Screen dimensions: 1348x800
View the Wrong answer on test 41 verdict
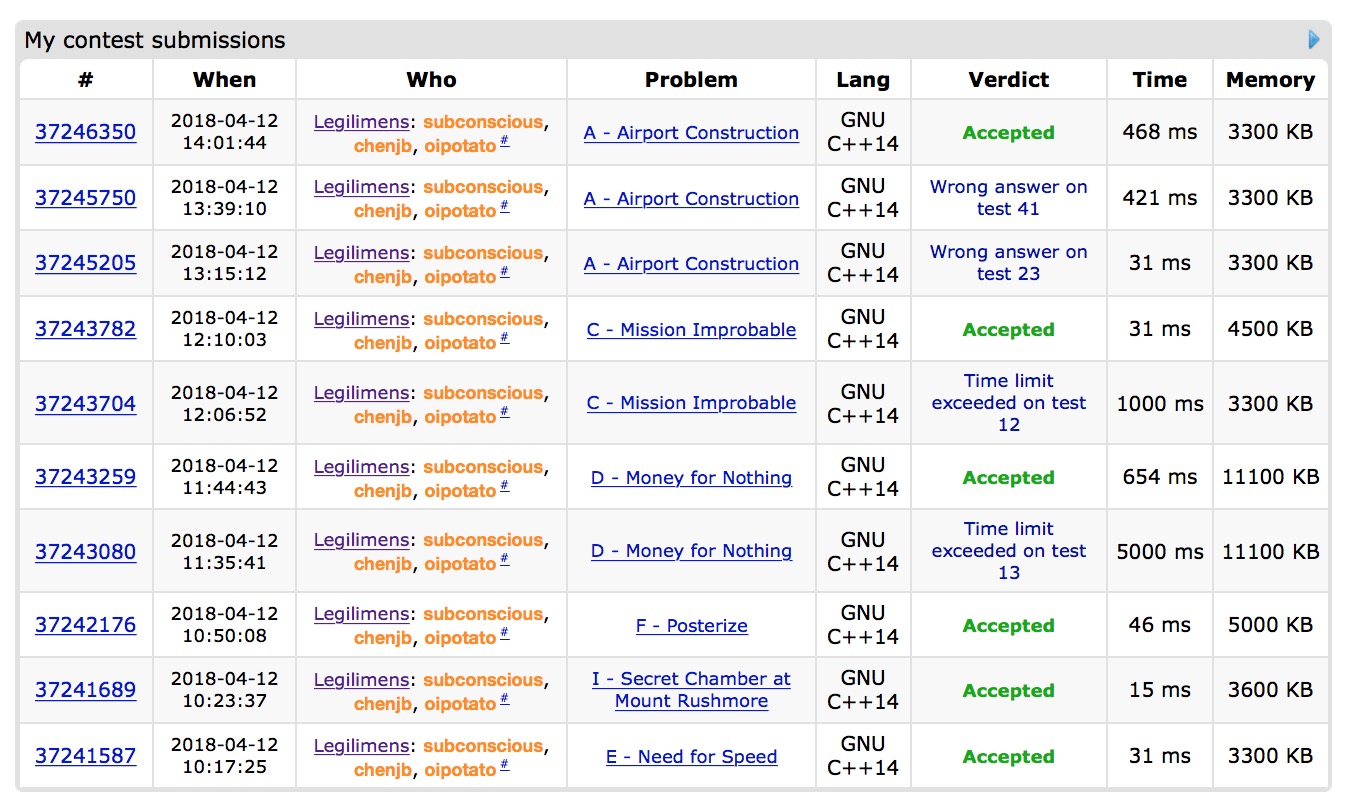coord(1008,198)
